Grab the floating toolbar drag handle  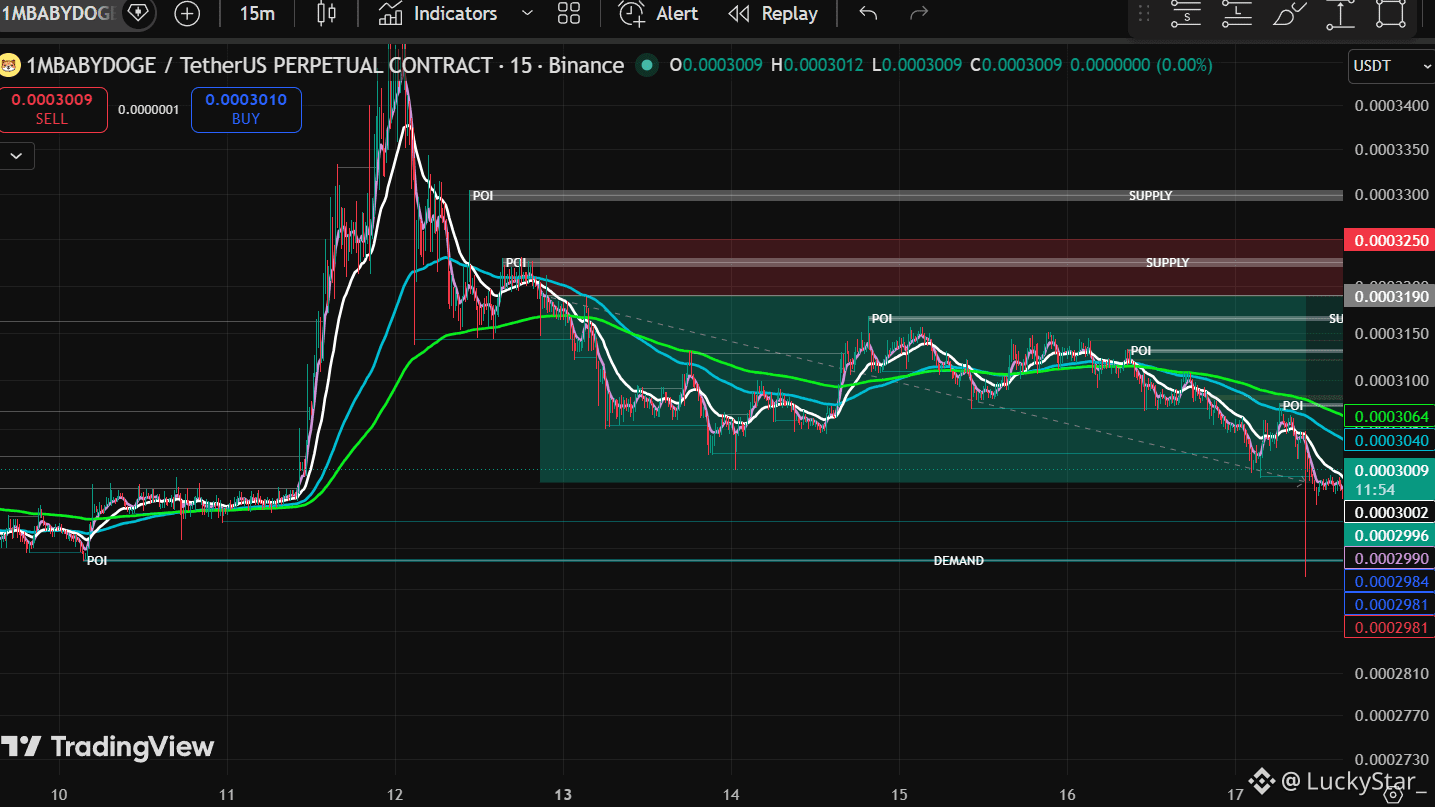coord(1144,14)
